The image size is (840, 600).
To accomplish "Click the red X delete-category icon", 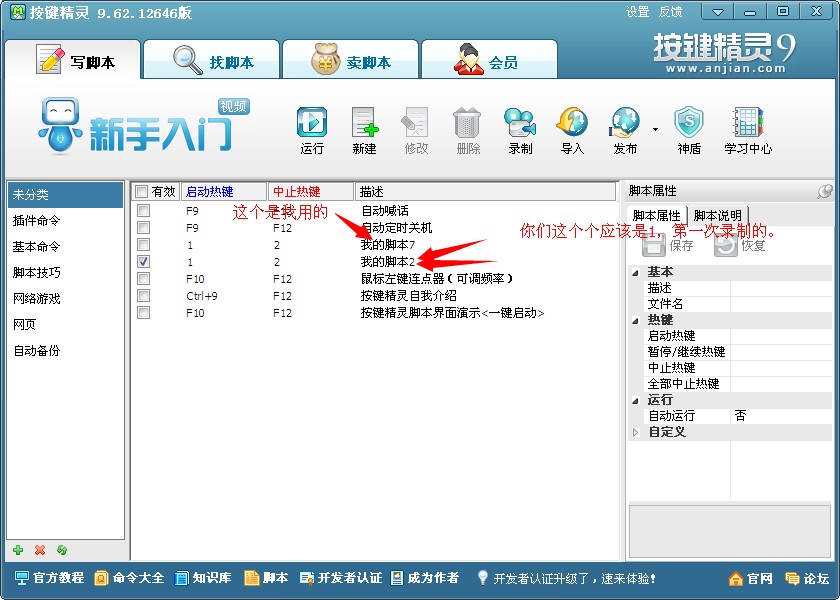I will (40, 550).
